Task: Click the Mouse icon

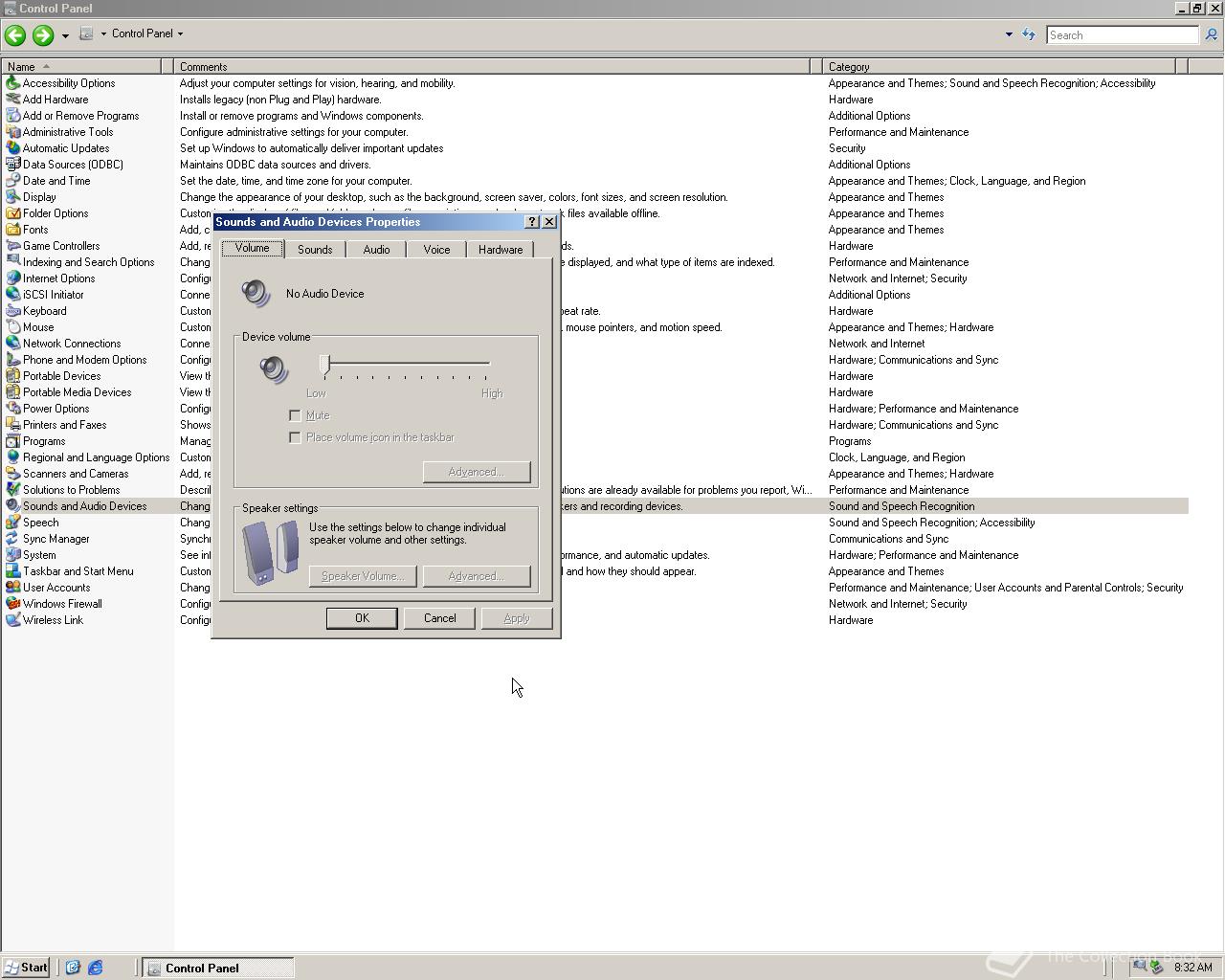Action: pos(12,327)
